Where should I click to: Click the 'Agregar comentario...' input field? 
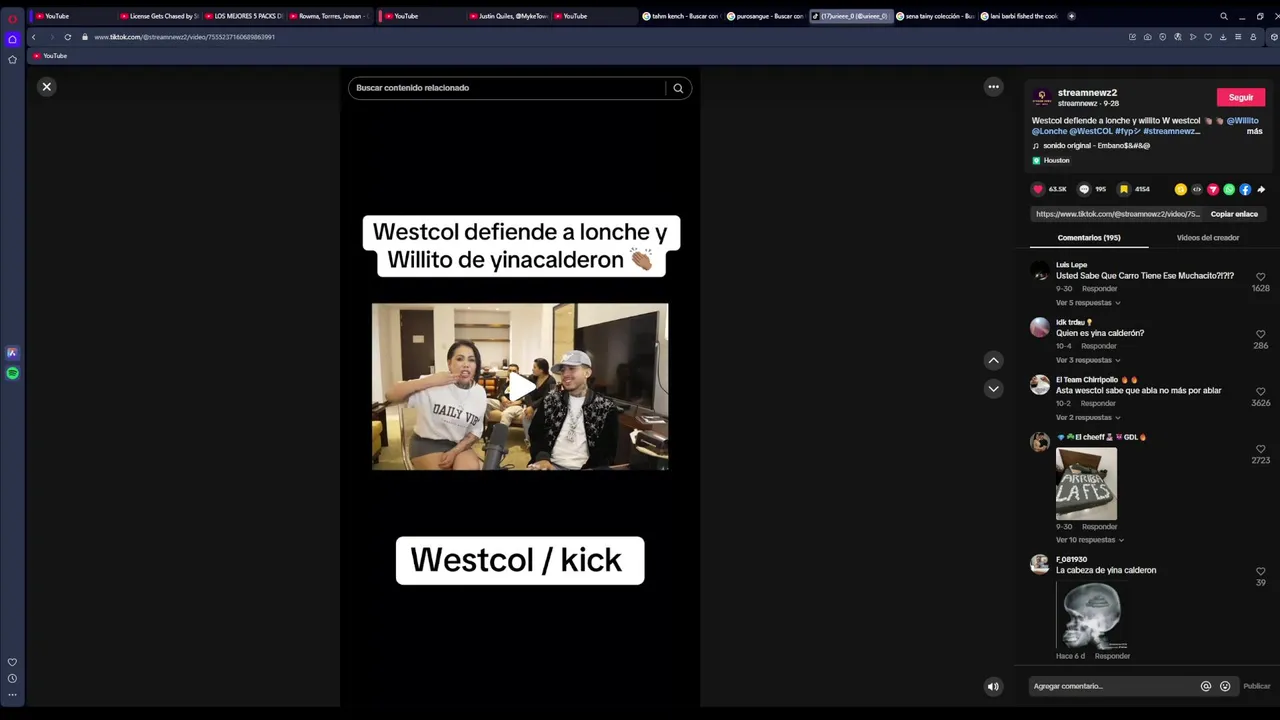(x=1112, y=686)
